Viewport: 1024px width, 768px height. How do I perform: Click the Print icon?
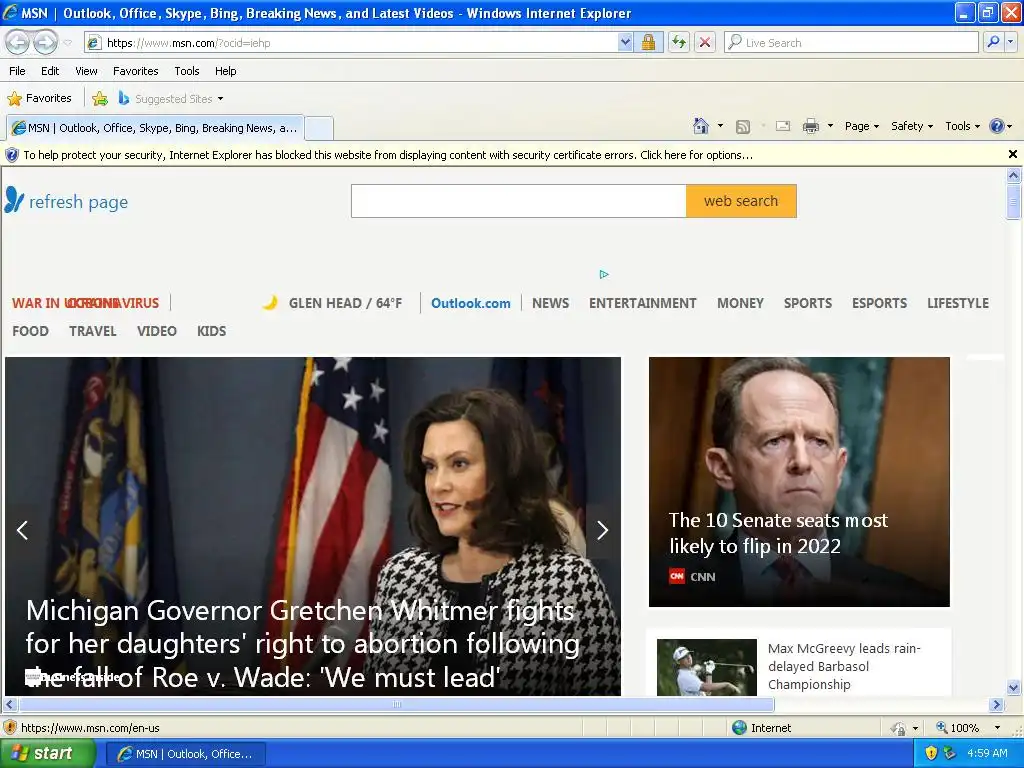(x=810, y=126)
